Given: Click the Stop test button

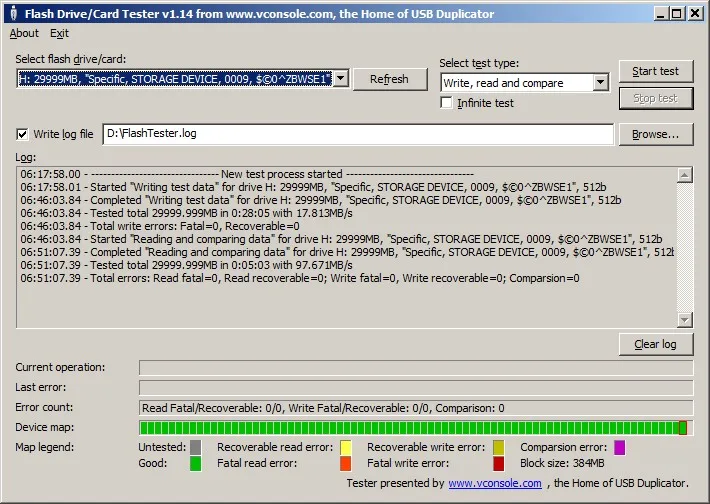Looking at the screenshot, I should pyautogui.click(x=656, y=98).
